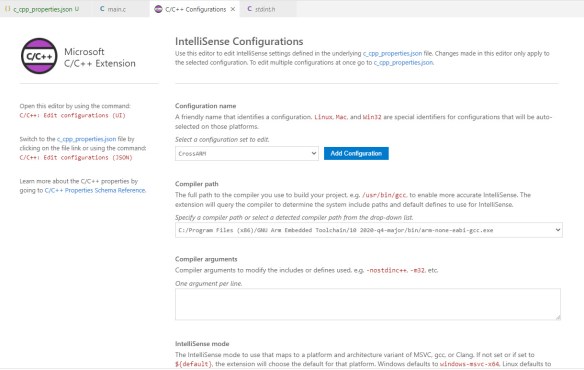Click the -nostdinc++ example argument text
Image resolution: width=584 pixels, height=370 pixels.
tap(387, 271)
